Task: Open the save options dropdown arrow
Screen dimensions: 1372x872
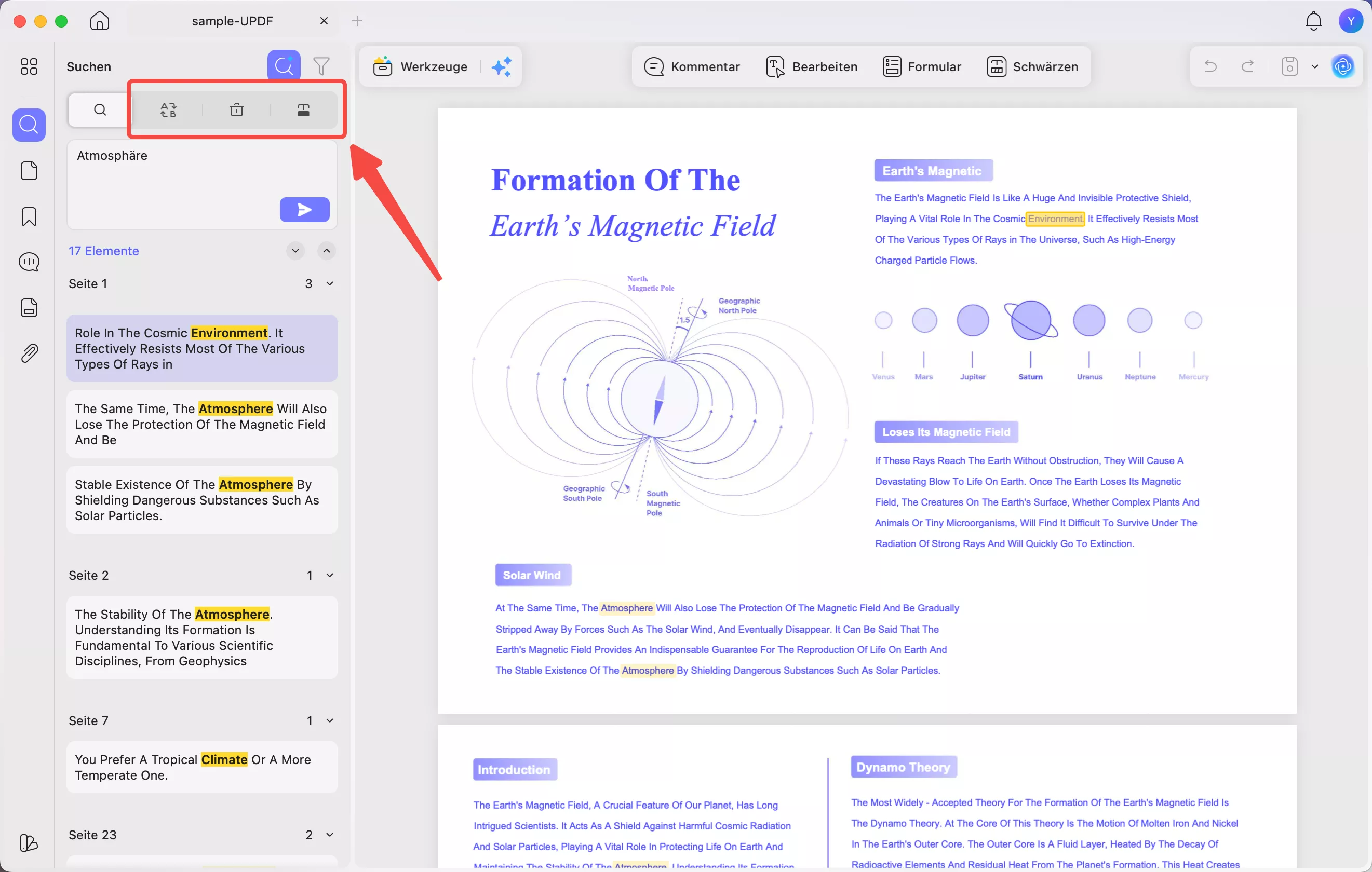Action: (1314, 66)
